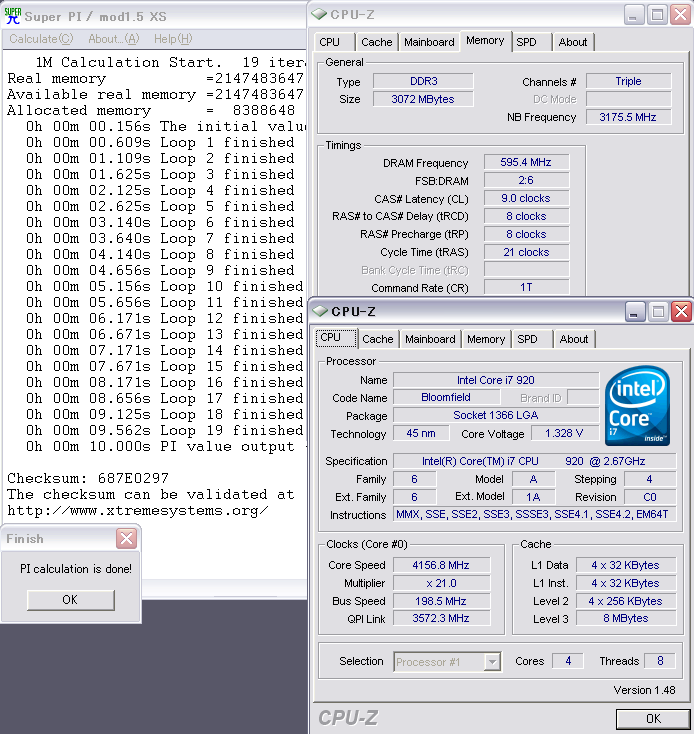Click OK button at bottom of CPU-Z window
The width and height of the screenshot is (694, 734).
653,719
